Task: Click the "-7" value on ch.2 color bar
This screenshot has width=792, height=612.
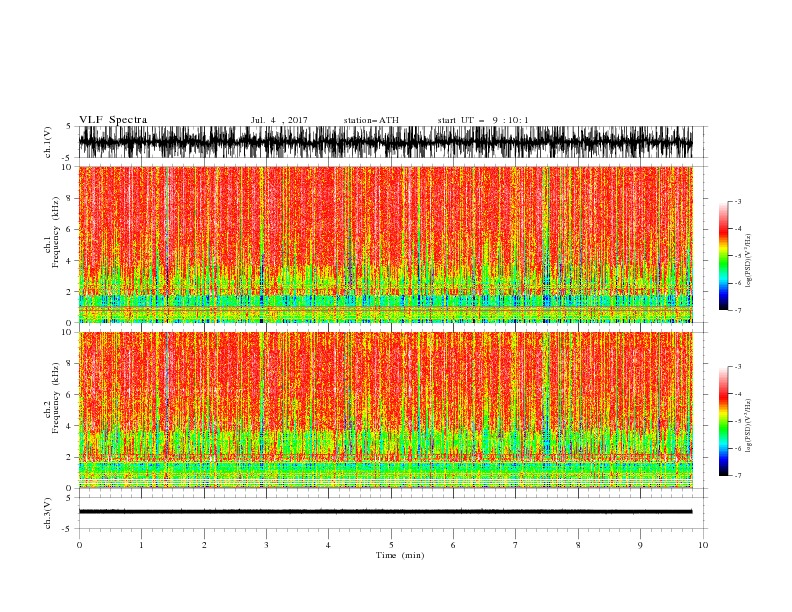Action: click(737, 476)
